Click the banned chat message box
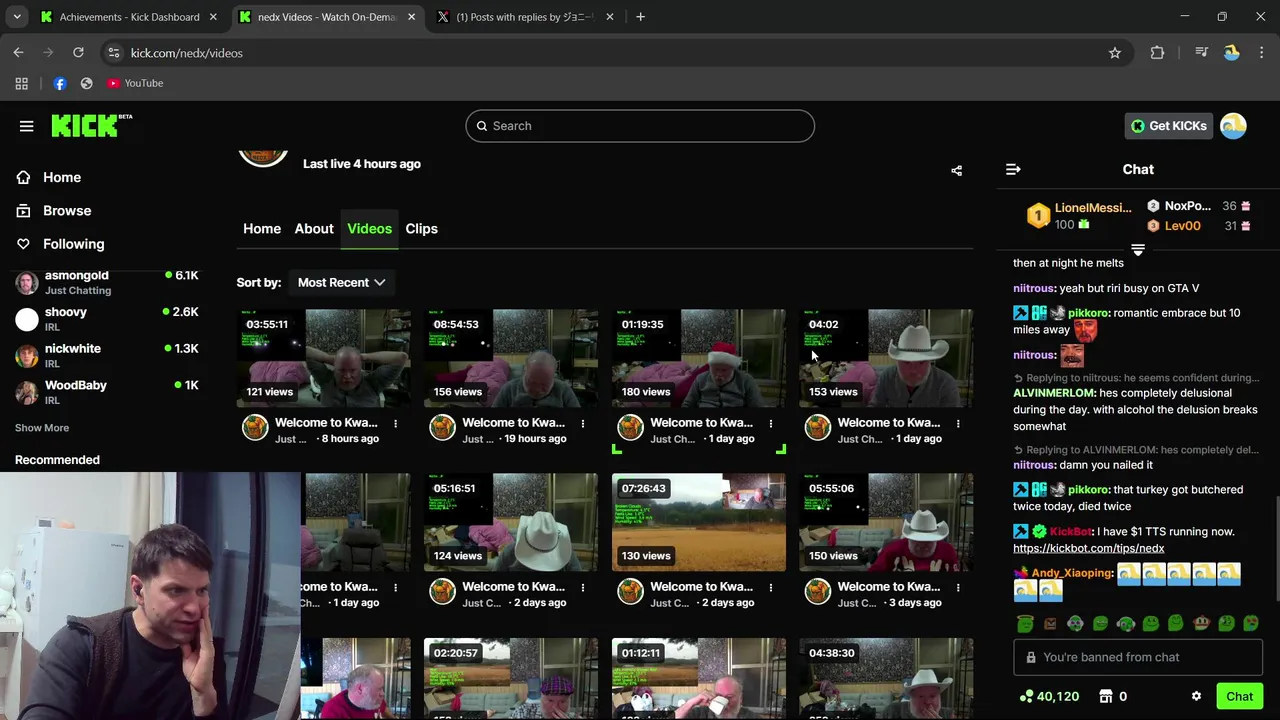The image size is (1280, 720). click(x=1138, y=658)
